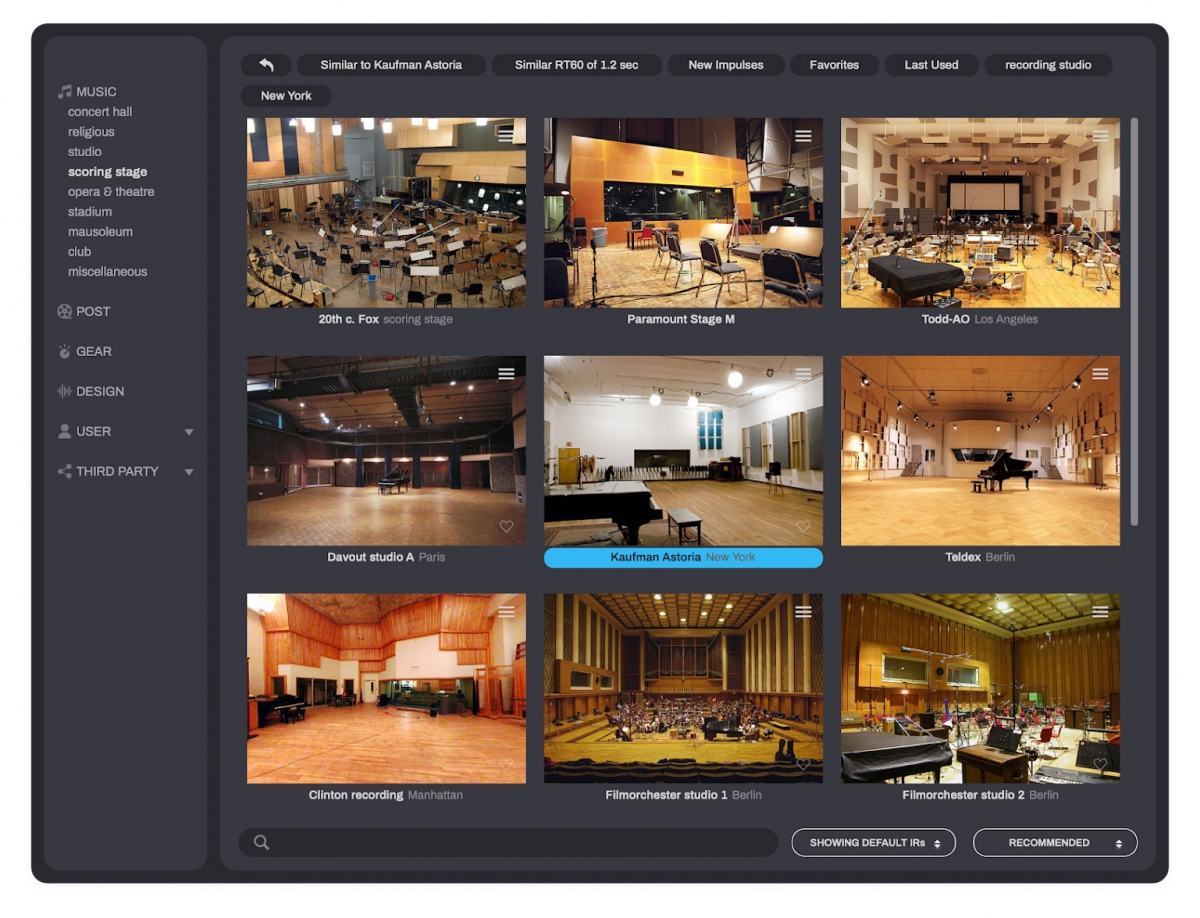The height and width of the screenshot is (918, 1200).
Task: Select the Kaufman Astoria thumbnail
Action: click(x=683, y=451)
